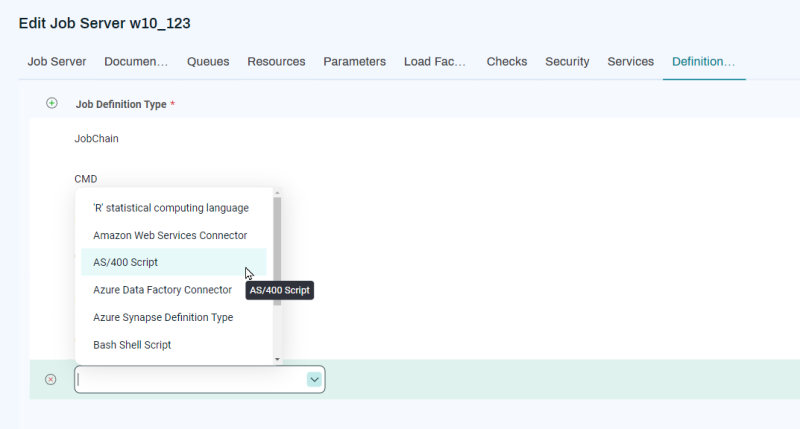This screenshot has height=429, width=800.
Task: Collapse the dropdown using the chevron button
Action: (314, 379)
